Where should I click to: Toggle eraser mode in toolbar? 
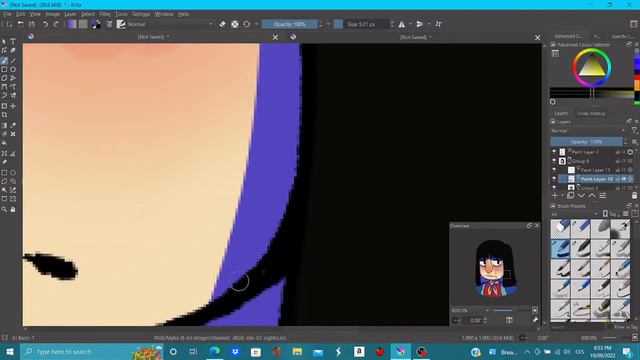point(222,24)
